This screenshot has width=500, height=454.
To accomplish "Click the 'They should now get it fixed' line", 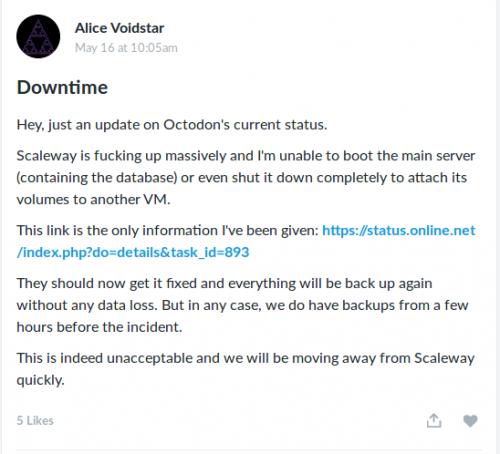I will pos(224,284).
